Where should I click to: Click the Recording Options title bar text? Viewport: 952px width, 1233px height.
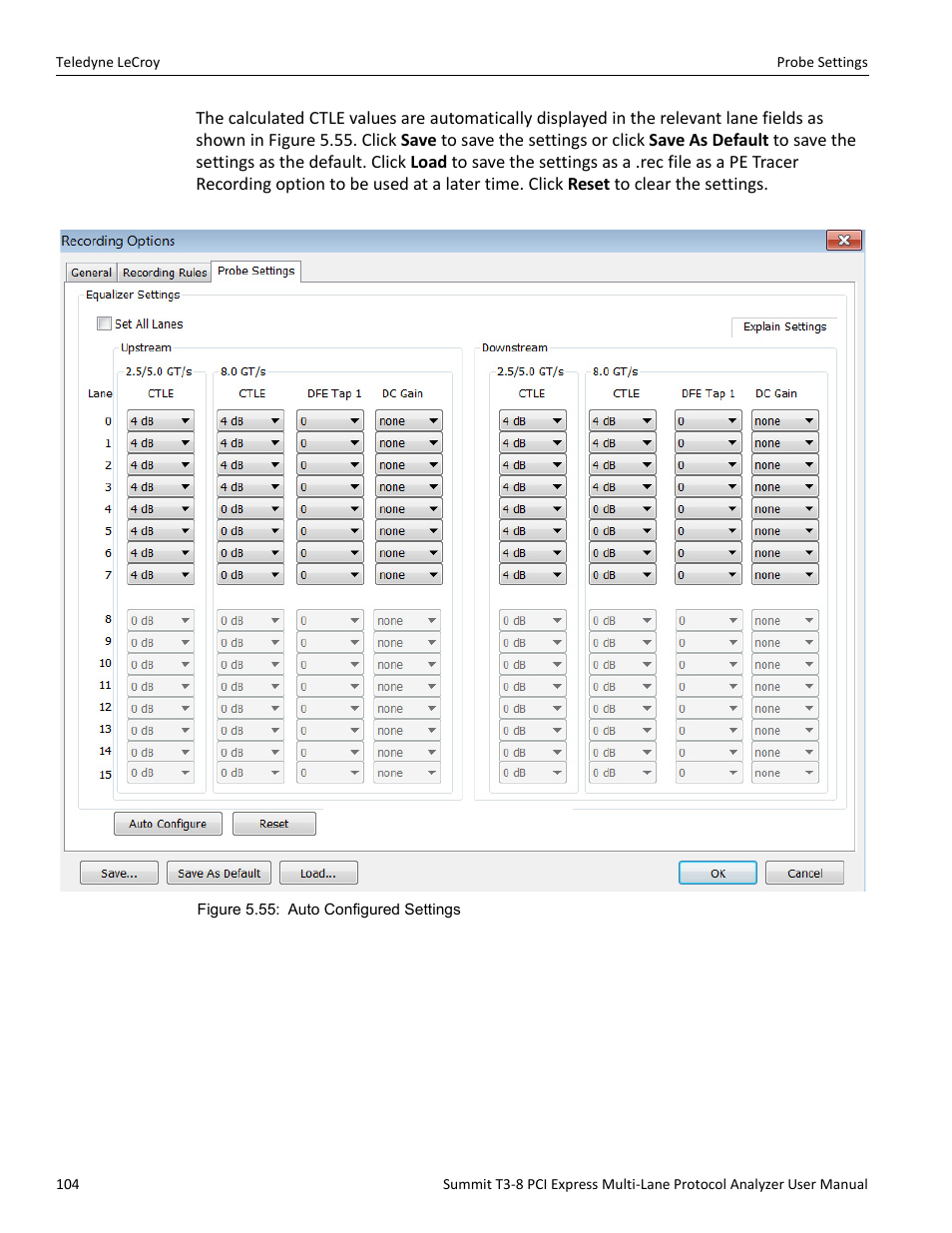118,241
